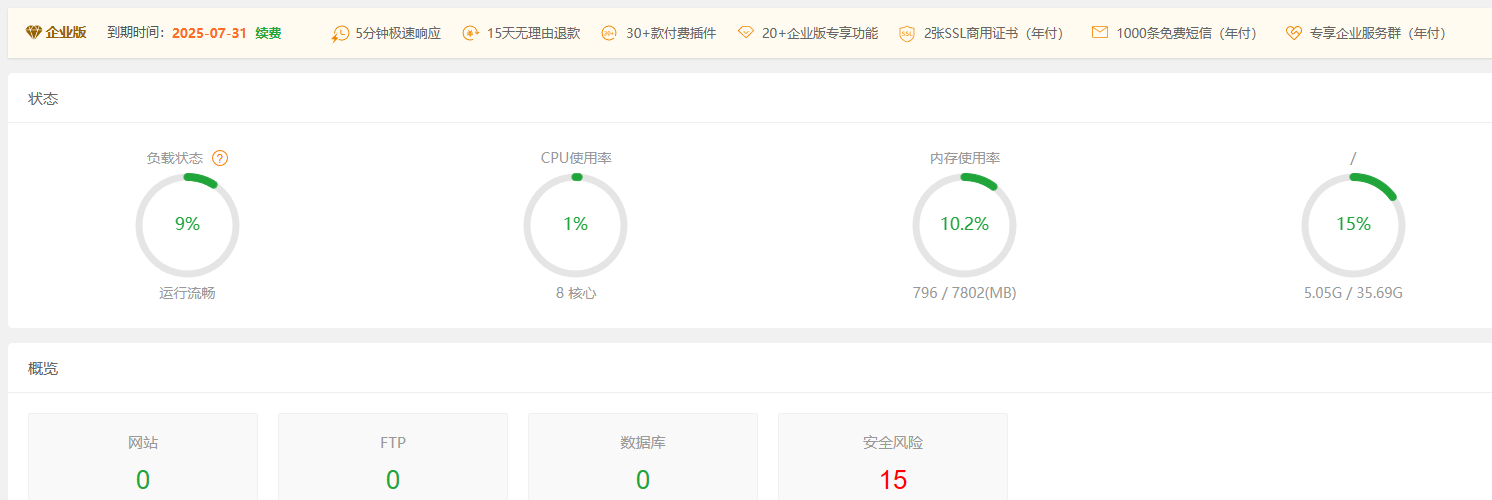This screenshot has height=500, width=1492.
Task: Click the SSL certificate shield icon
Action: click(907, 33)
